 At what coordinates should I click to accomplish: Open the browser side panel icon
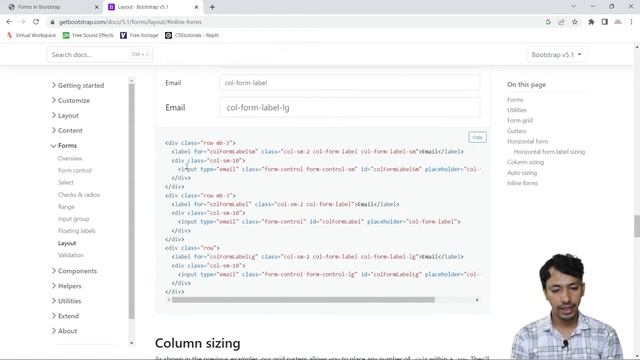click(x=604, y=22)
